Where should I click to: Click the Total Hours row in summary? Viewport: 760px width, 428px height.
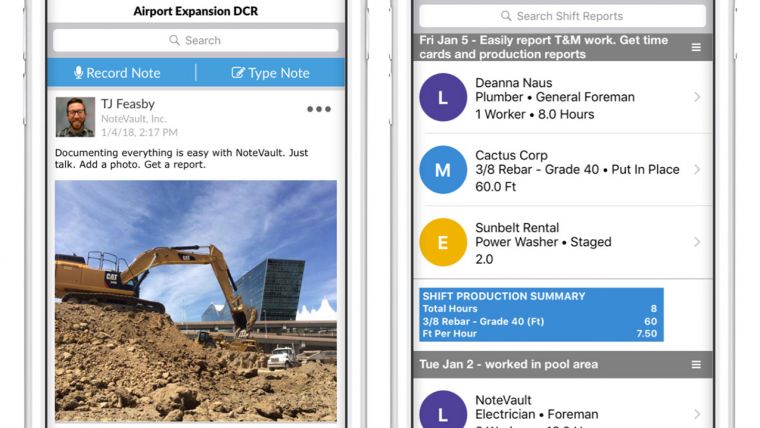[x=539, y=309]
